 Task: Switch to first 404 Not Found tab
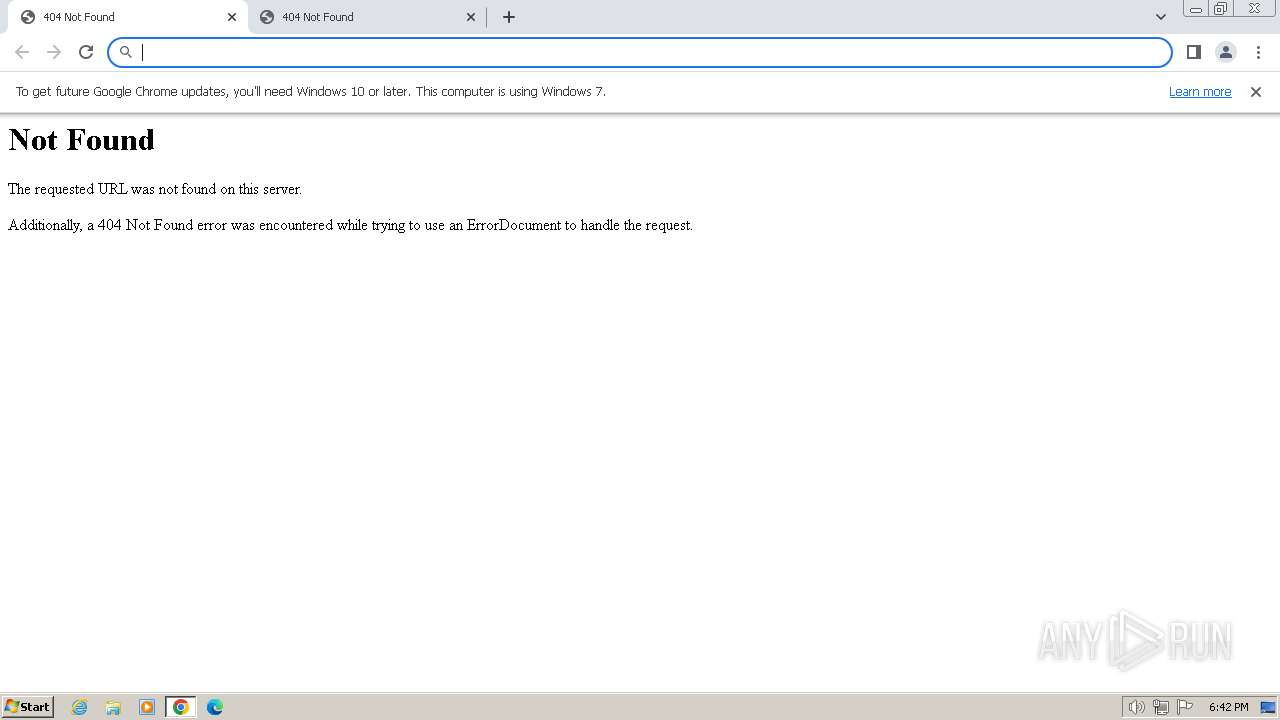click(127, 17)
